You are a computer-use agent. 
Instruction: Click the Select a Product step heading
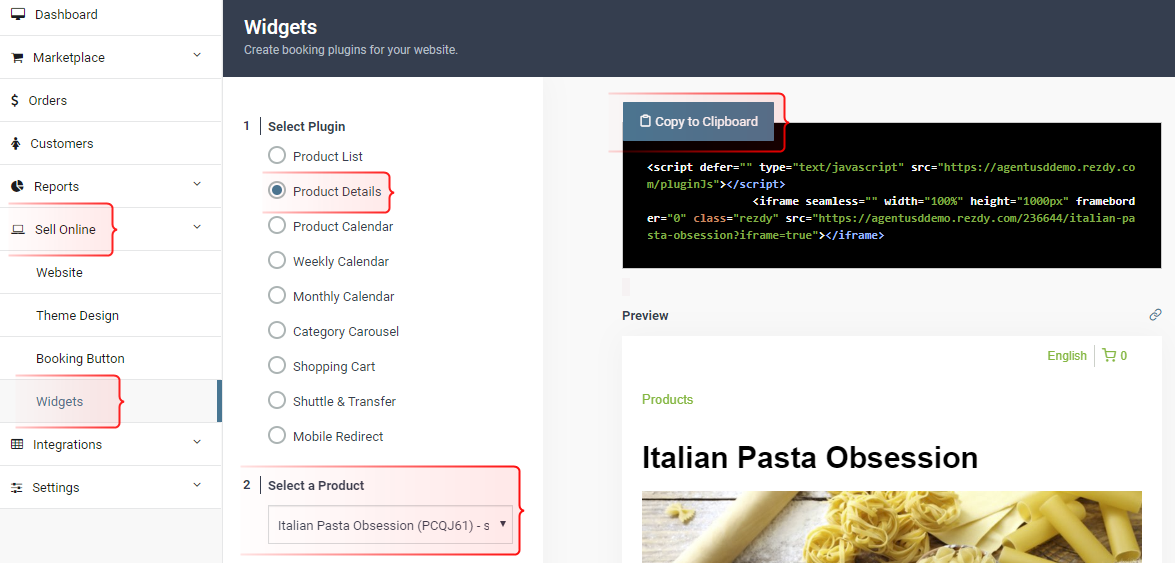(316, 485)
